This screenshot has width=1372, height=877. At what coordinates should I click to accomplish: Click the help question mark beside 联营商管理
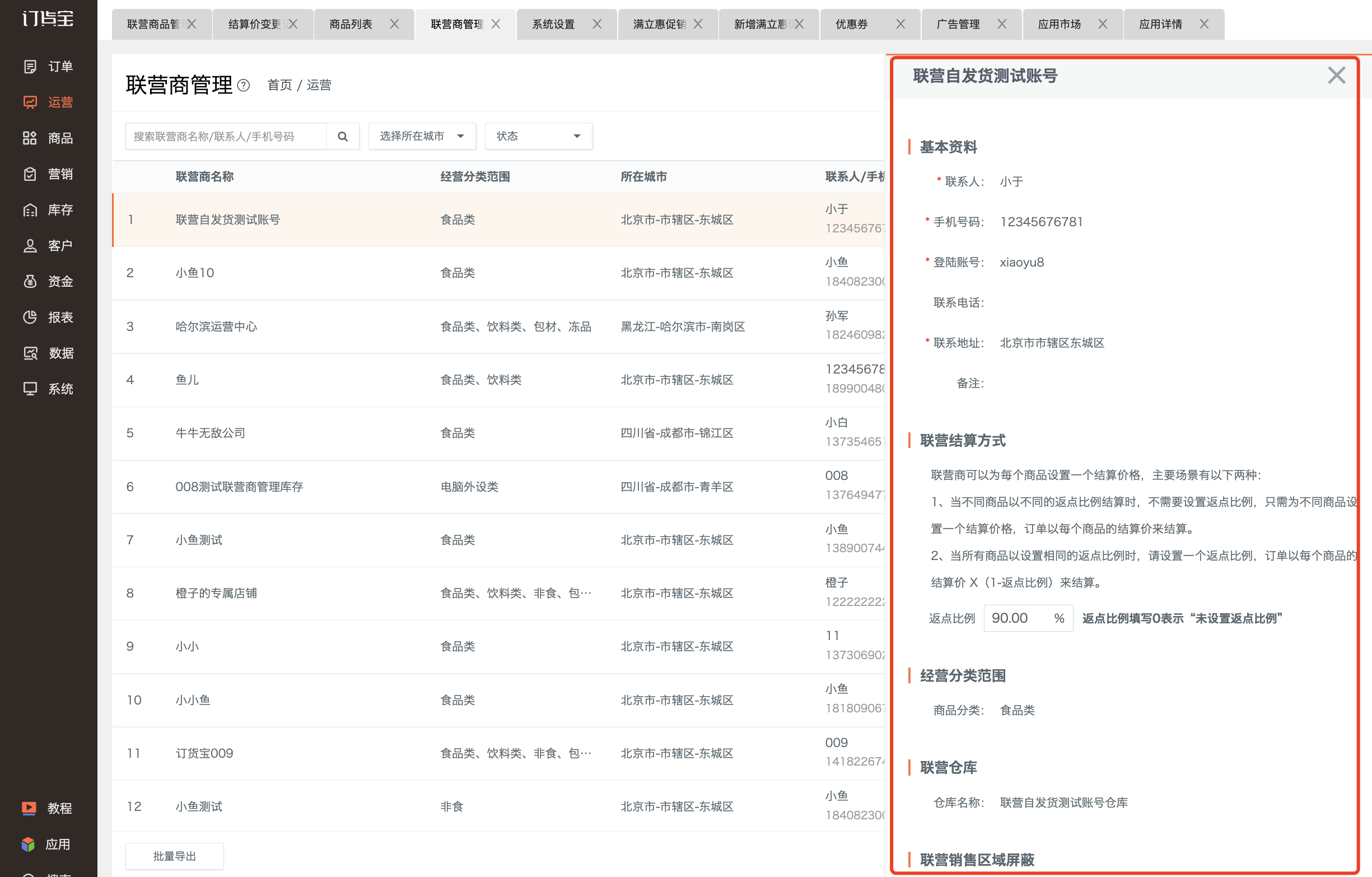(x=243, y=86)
